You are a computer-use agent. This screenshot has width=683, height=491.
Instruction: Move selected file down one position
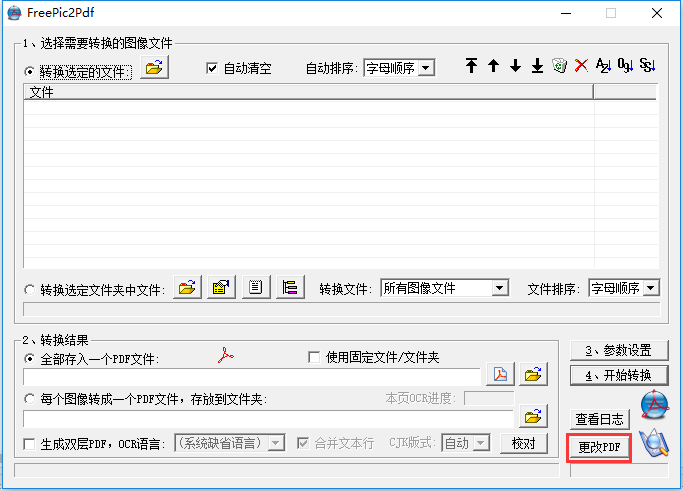(515, 66)
